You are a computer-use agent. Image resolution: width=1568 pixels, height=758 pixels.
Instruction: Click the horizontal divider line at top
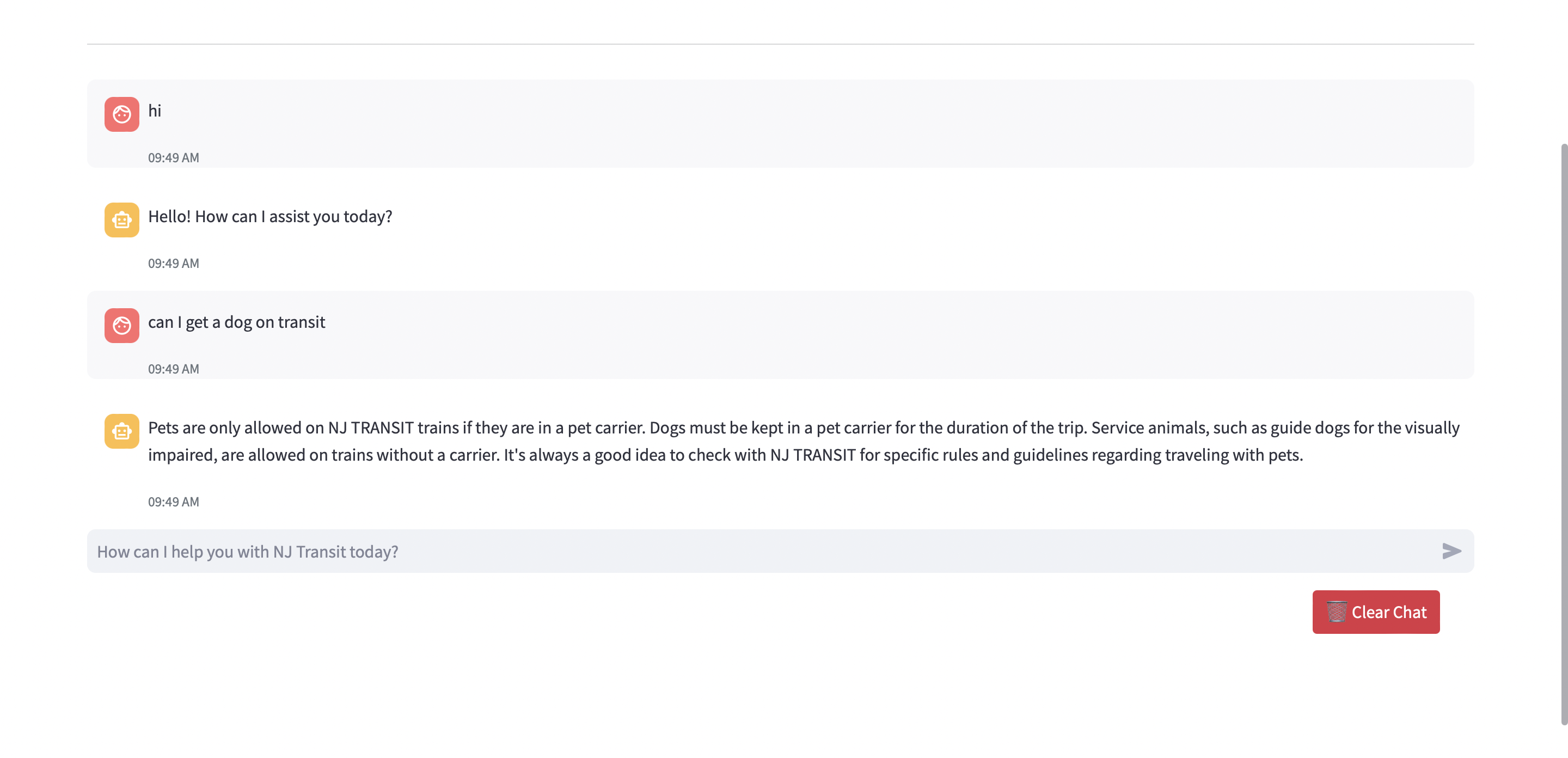tap(780, 44)
